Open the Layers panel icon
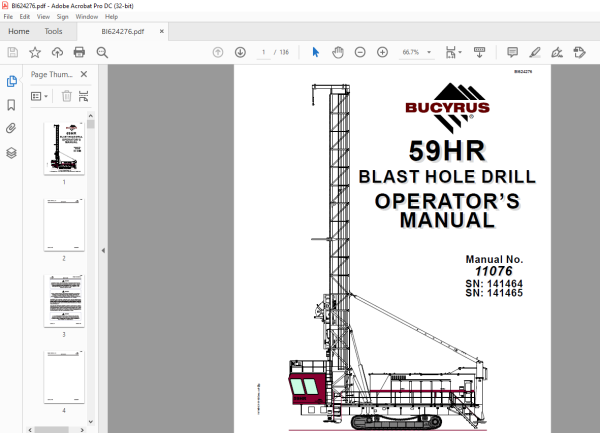 pyautogui.click(x=11, y=153)
